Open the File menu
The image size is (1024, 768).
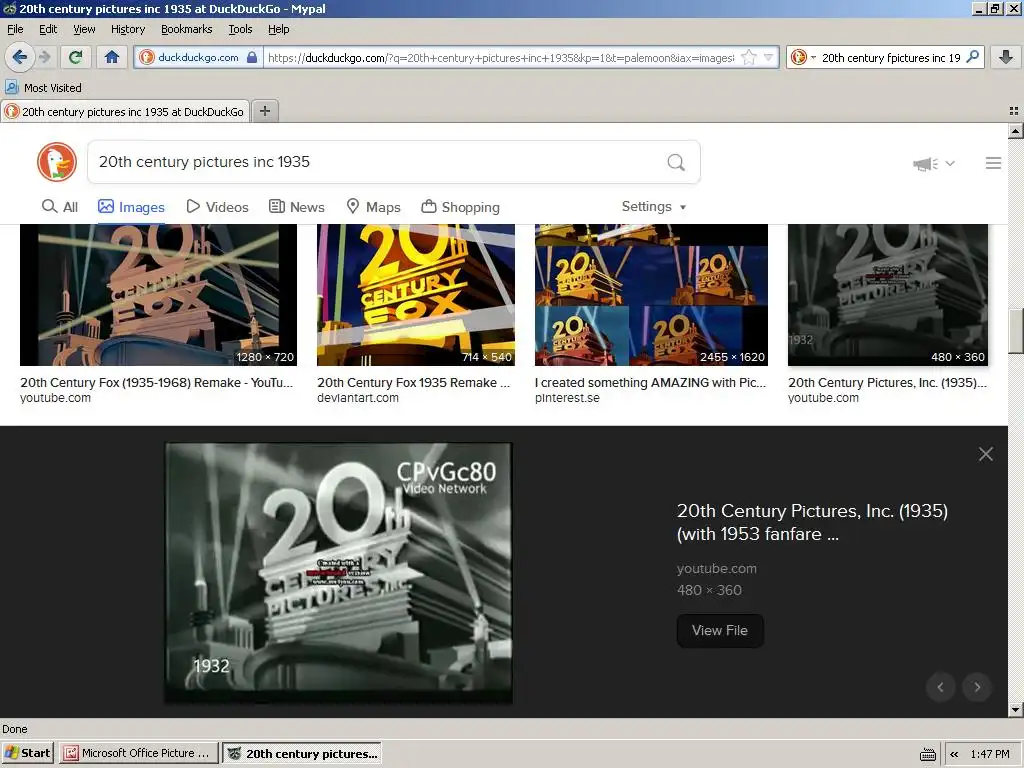(15, 29)
